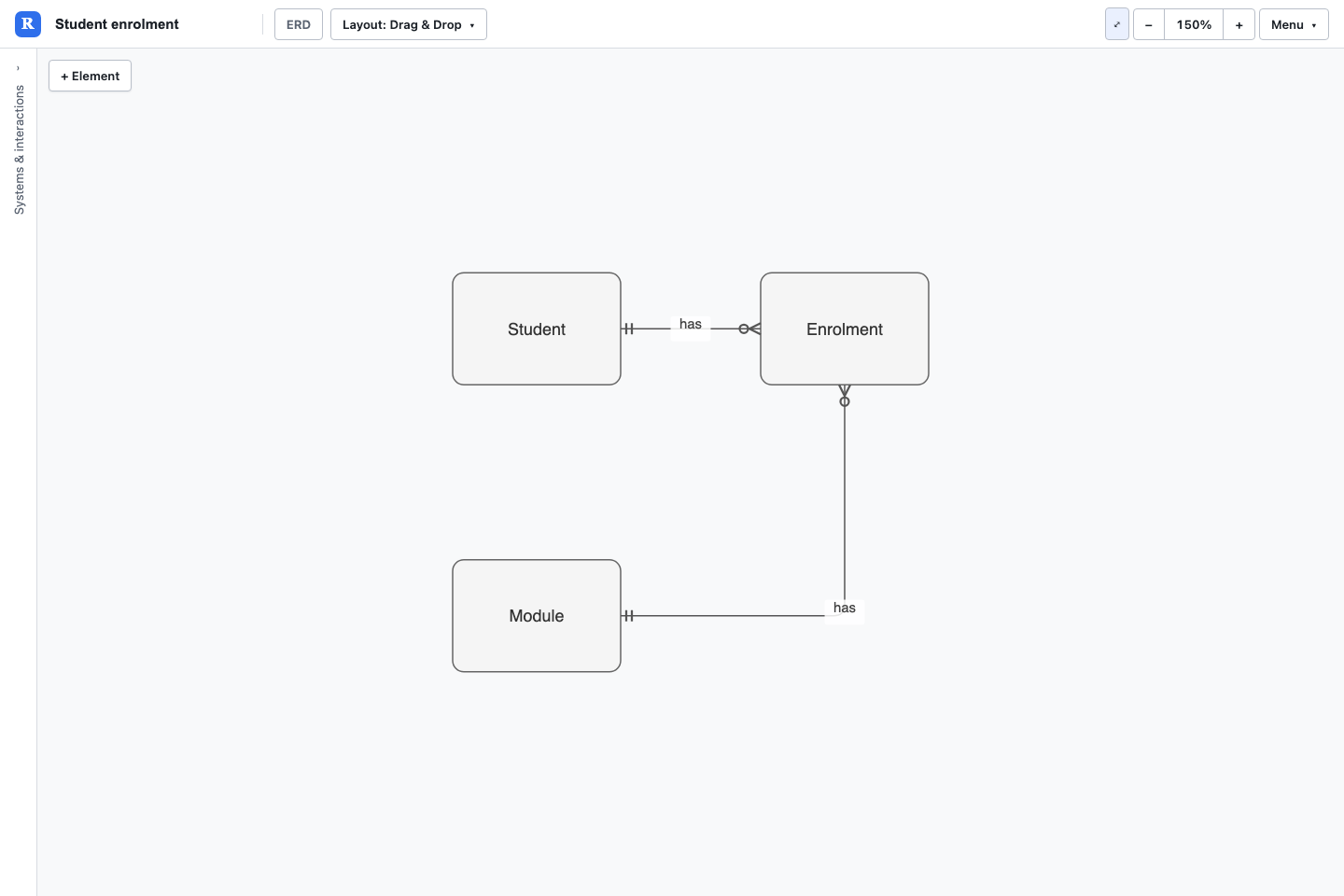The height and width of the screenshot is (896, 1344).
Task: Click the 150% zoom level value
Action: coord(1194,24)
